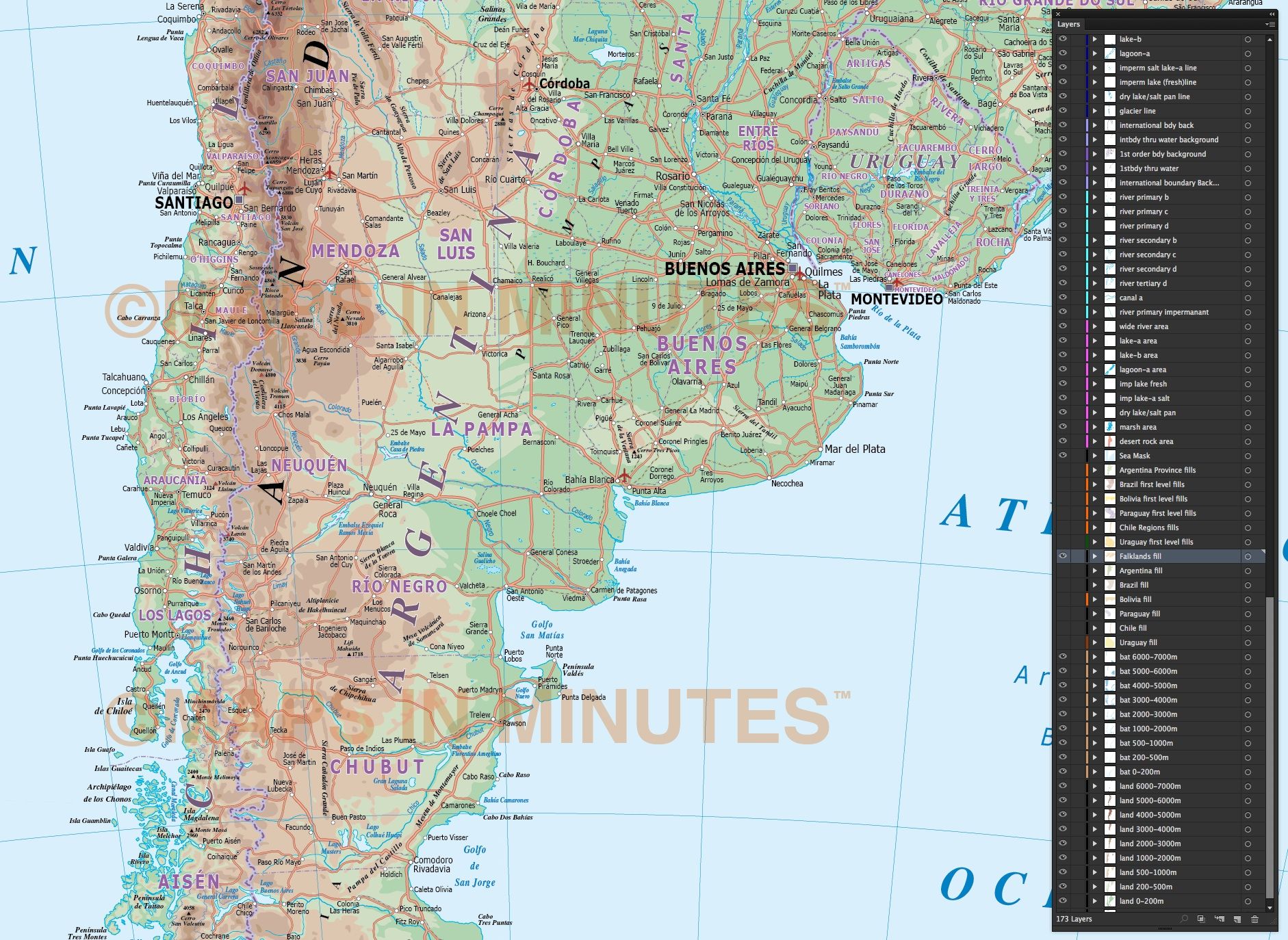The height and width of the screenshot is (940, 1288).
Task: Click the '173 Layers' count text
Action: 1074,919
